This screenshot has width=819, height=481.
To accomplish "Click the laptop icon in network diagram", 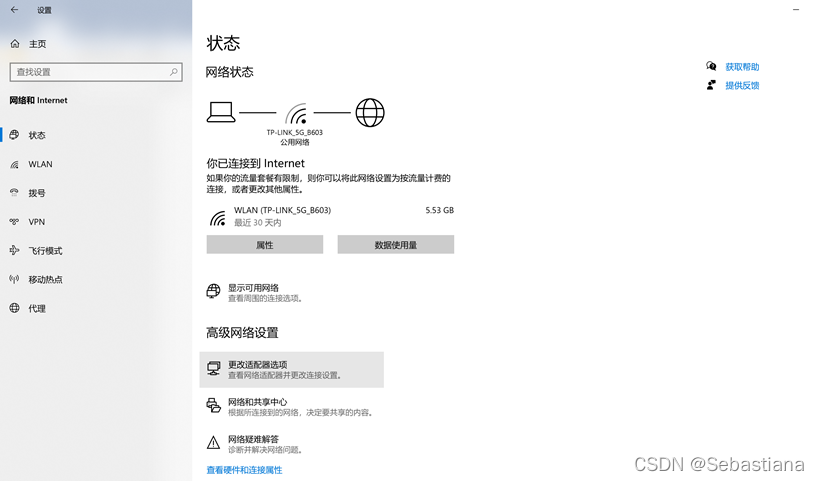I will (221, 112).
